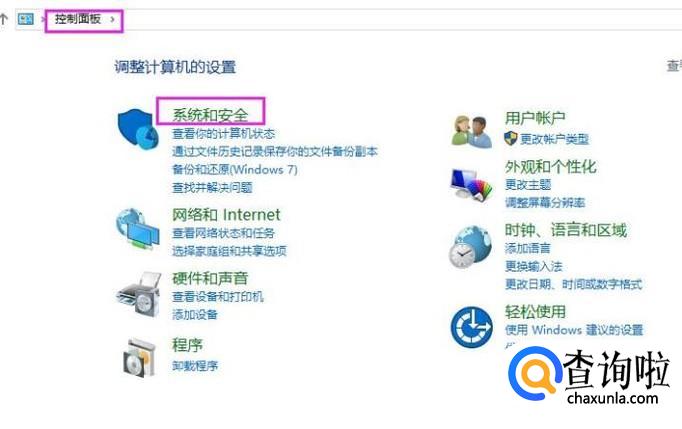
Task: Click 调整屏幕分辨率 link
Action: click(x=545, y=202)
